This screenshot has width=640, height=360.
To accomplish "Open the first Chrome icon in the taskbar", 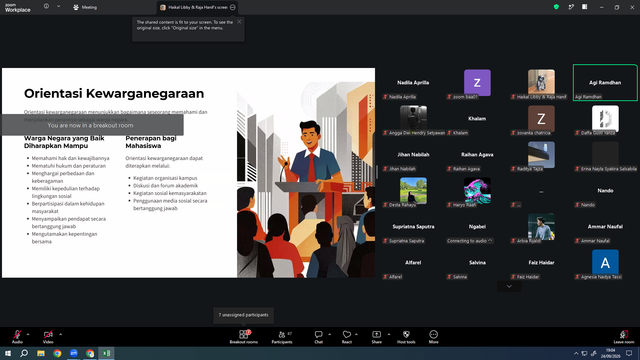I will tap(57, 353).
